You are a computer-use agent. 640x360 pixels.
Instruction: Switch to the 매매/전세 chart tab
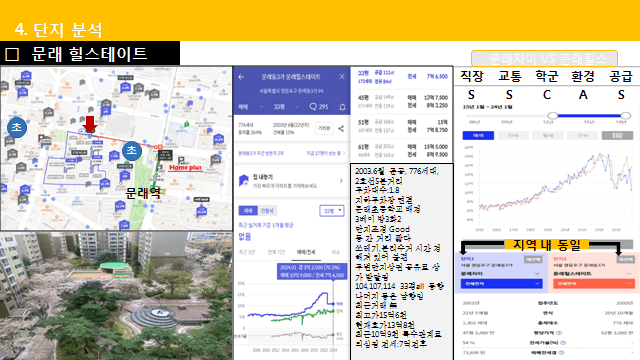(306, 252)
